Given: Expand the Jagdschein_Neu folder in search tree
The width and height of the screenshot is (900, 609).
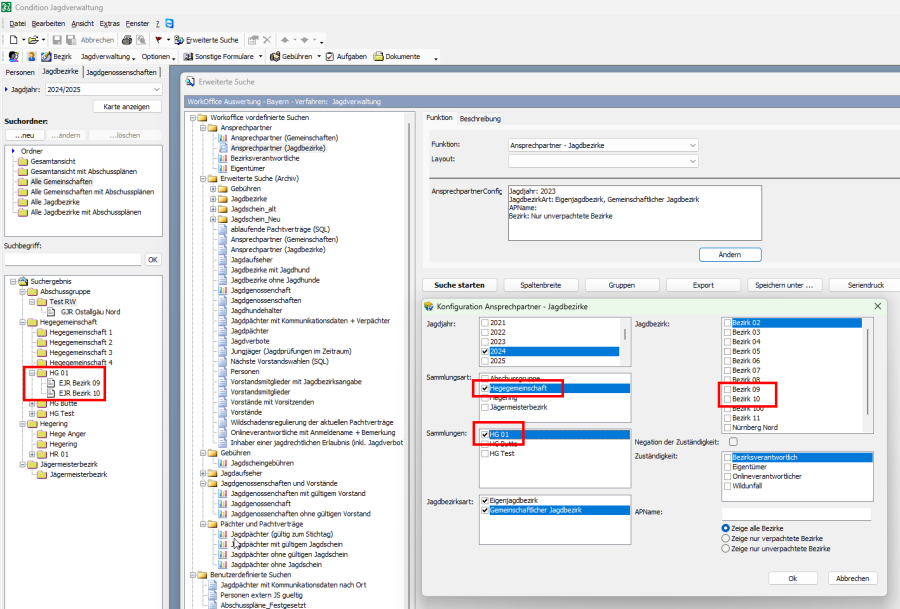Looking at the screenshot, I should click(212, 218).
